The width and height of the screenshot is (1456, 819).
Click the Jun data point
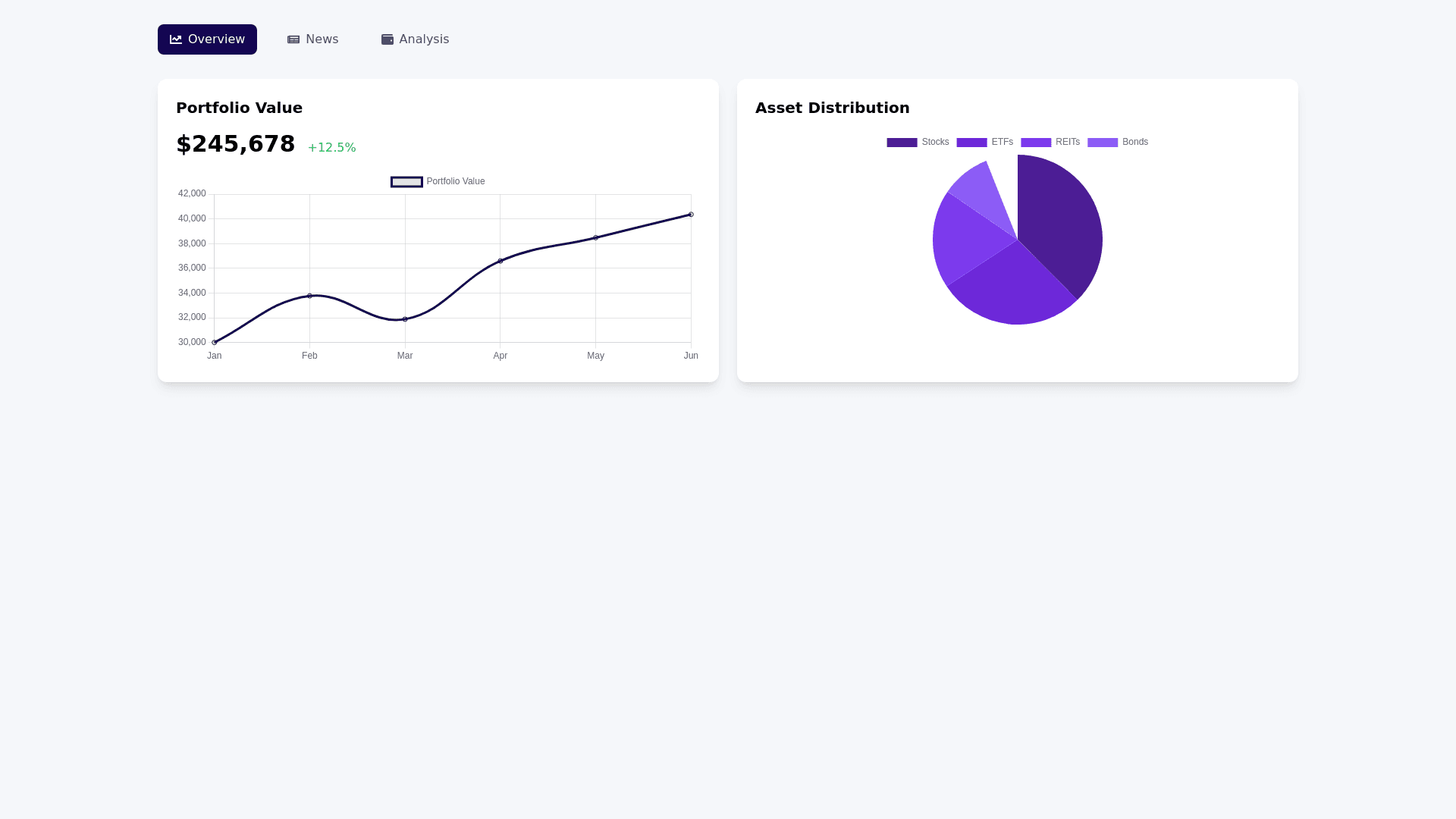tap(691, 215)
